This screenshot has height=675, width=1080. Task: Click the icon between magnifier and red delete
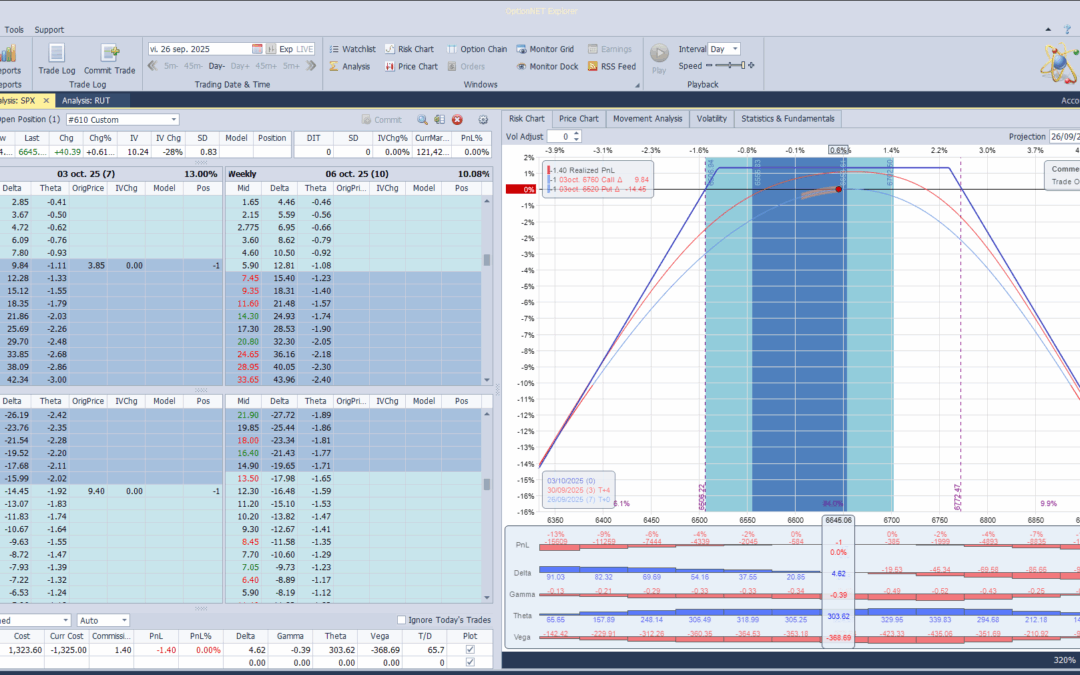(x=439, y=120)
